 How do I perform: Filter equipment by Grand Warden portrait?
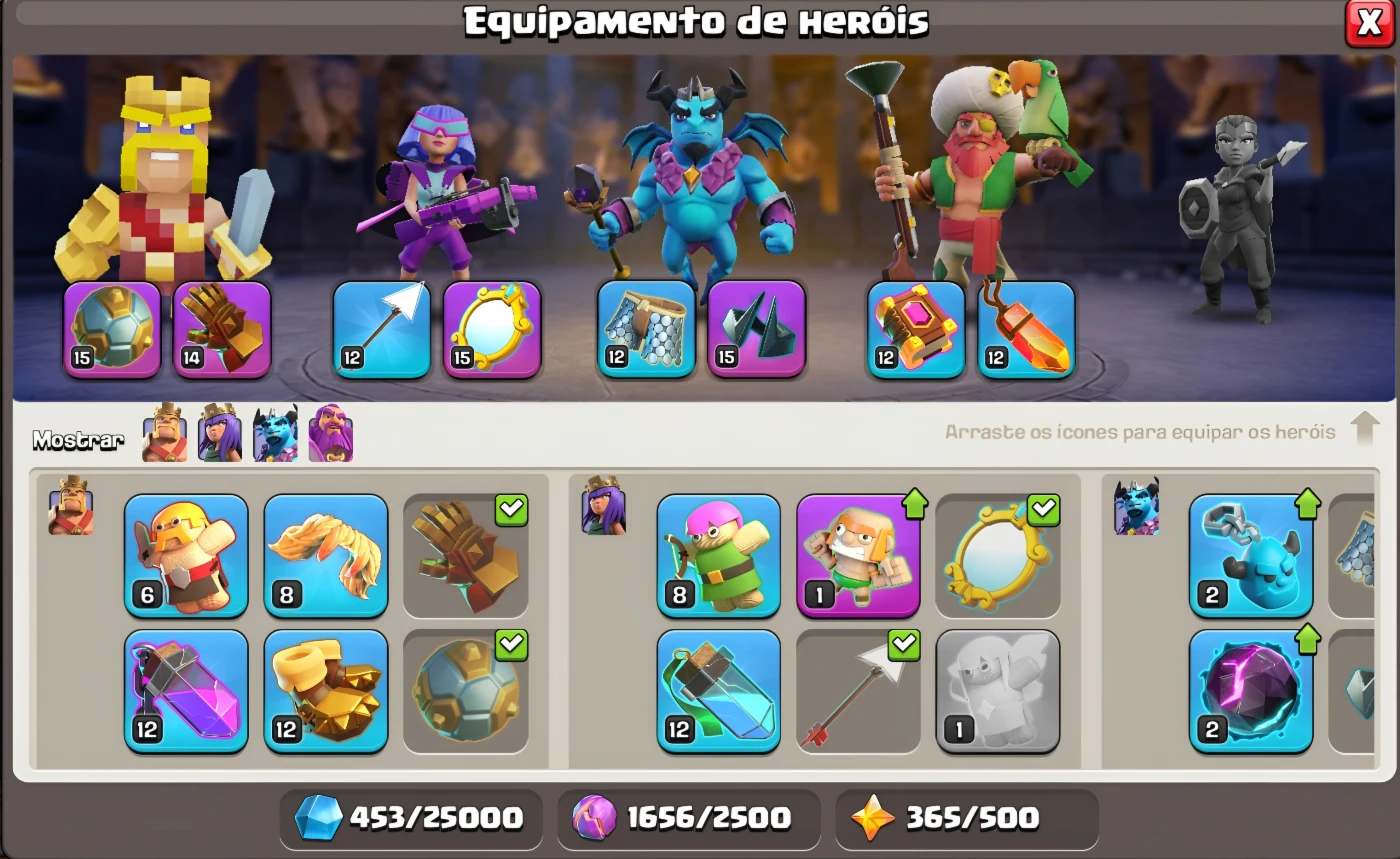click(x=330, y=433)
